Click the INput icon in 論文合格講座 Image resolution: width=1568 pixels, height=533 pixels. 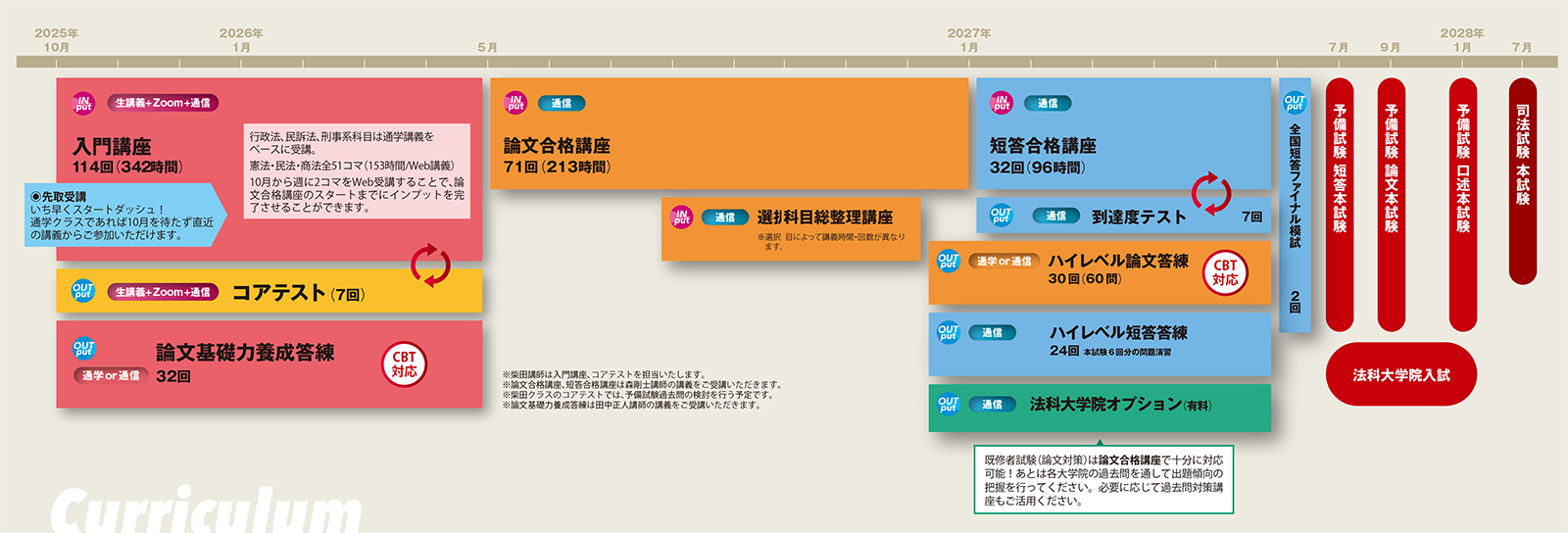click(x=515, y=103)
